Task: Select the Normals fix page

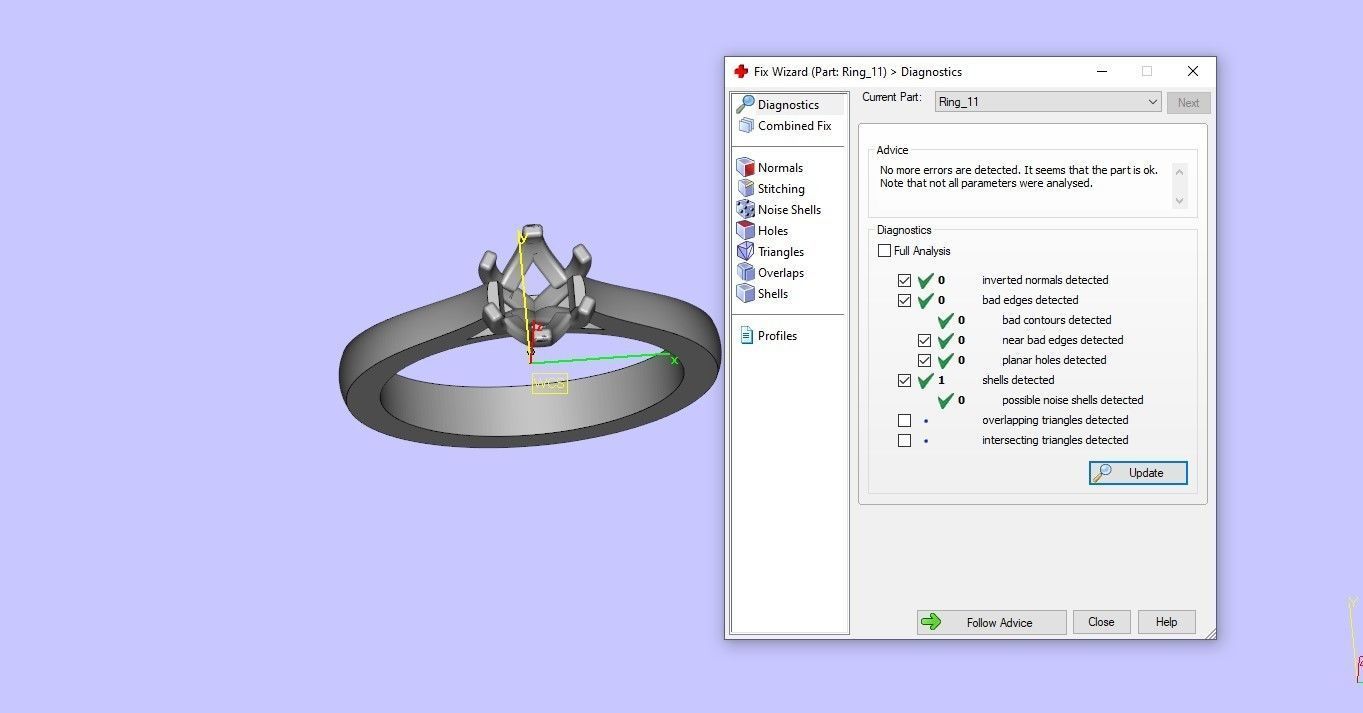Action: click(x=780, y=168)
